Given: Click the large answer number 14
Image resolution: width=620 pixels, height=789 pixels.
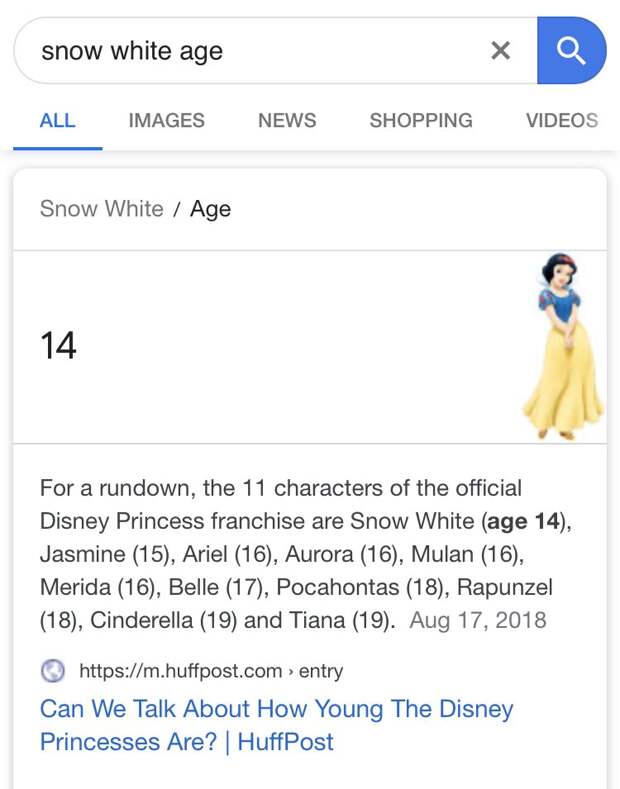Looking at the screenshot, I should point(58,346).
